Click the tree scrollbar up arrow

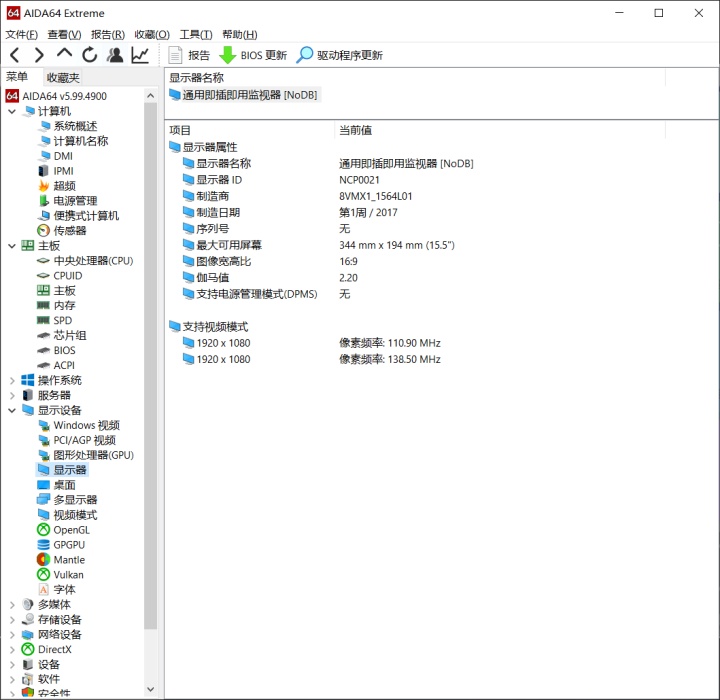[151, 96]
